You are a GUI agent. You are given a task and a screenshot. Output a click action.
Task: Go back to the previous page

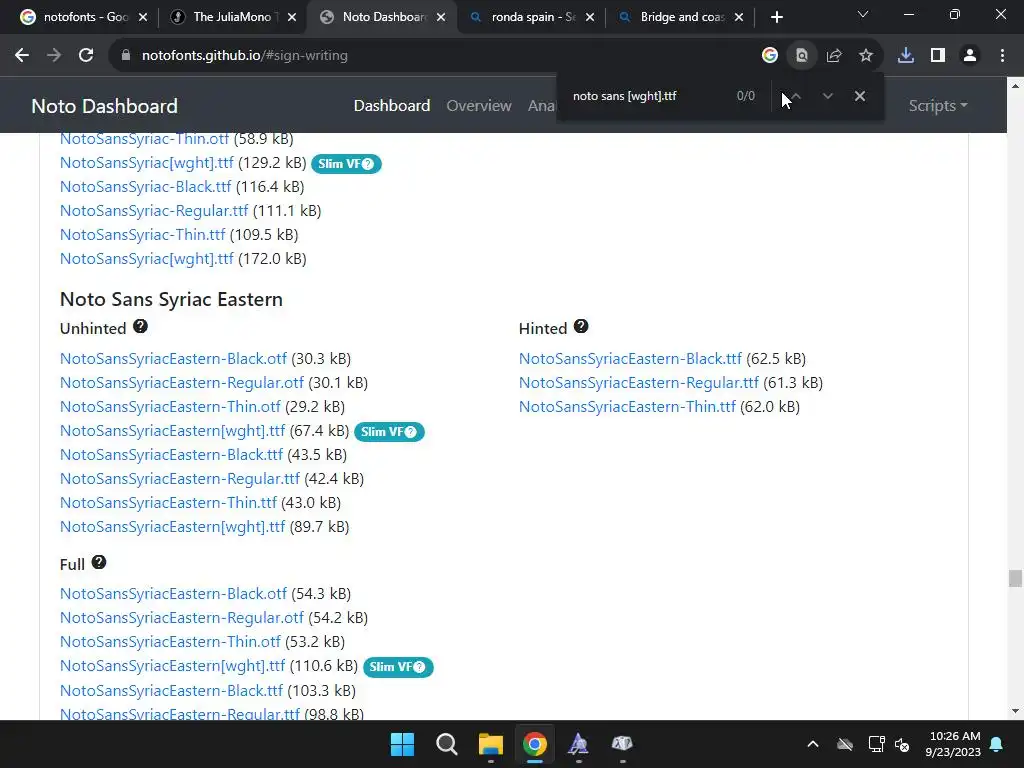pyautogui.click(x=22, y=56)
